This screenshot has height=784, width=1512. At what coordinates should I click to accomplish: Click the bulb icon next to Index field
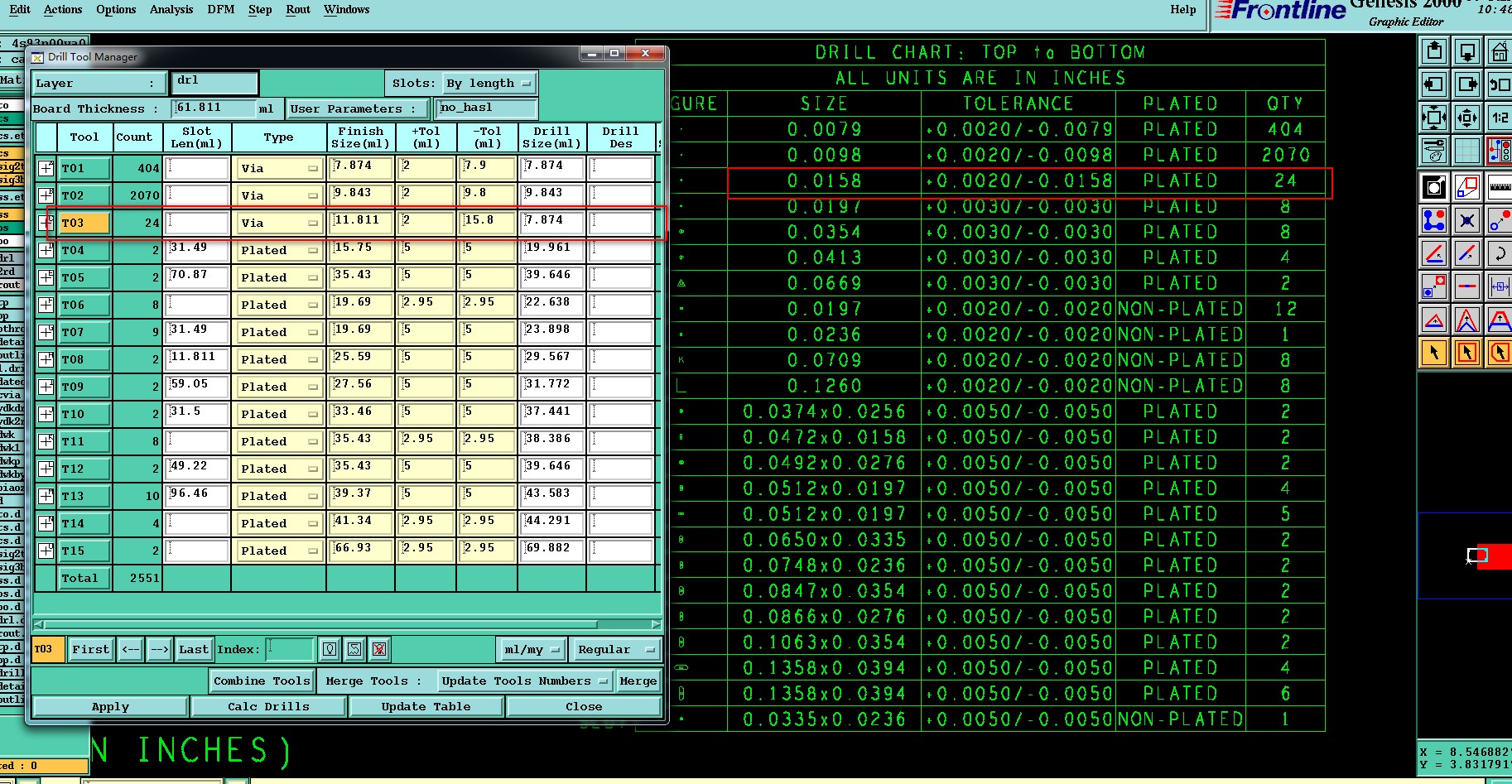[330, 650]
